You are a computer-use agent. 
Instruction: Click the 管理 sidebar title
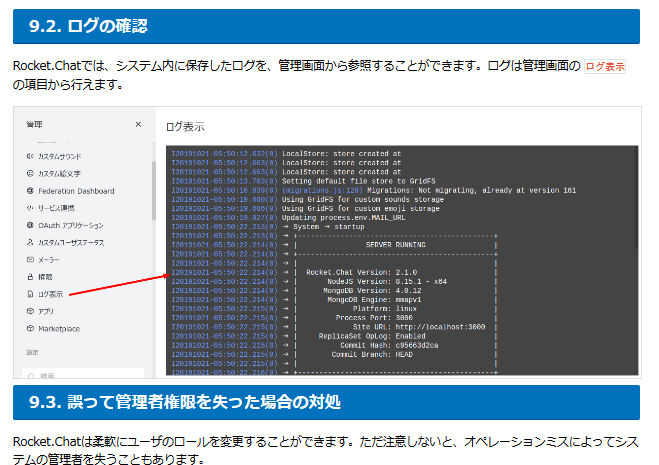[x=34, y=124]
